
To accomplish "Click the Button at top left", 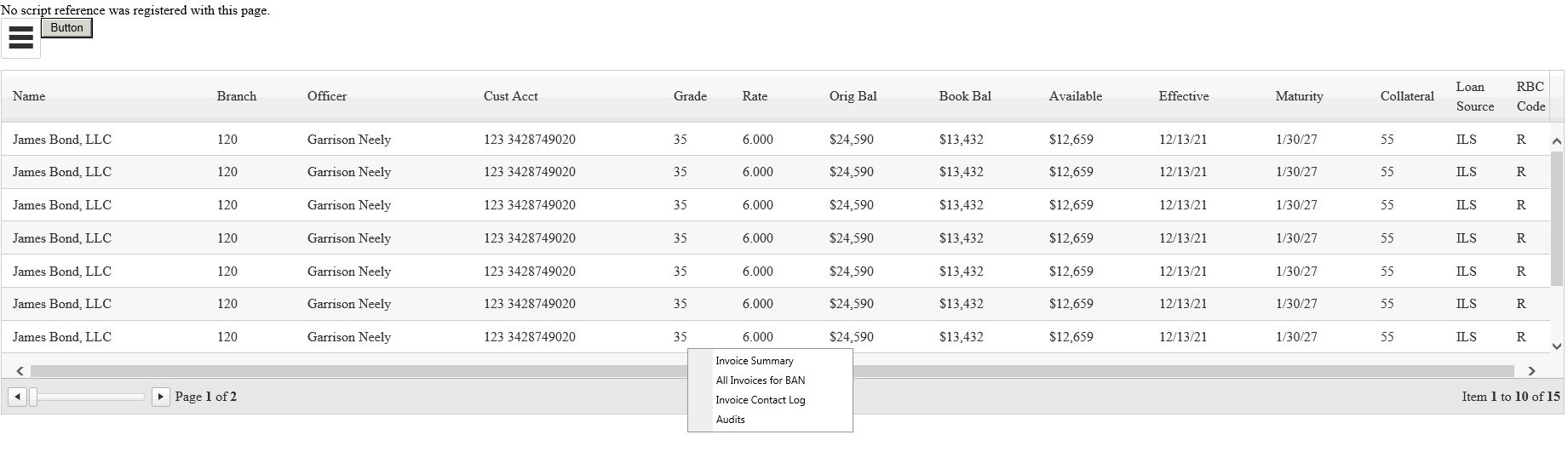I will tap(66, 28).
